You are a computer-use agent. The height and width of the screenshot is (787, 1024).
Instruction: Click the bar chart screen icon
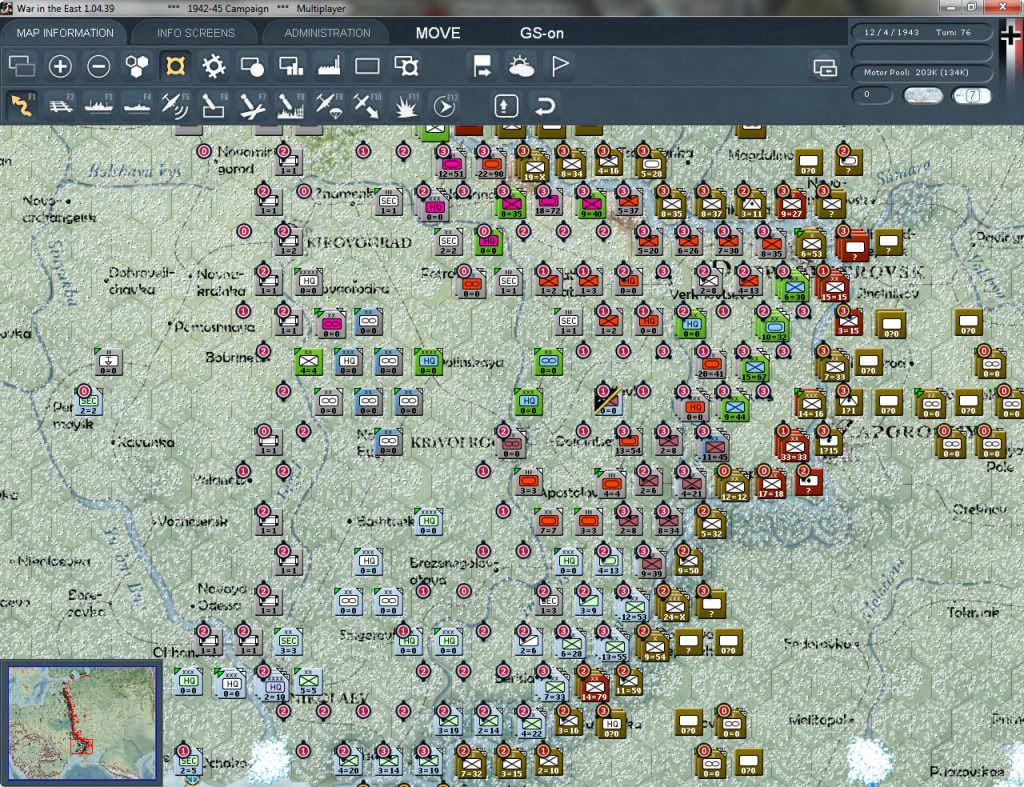click(291, 66)
